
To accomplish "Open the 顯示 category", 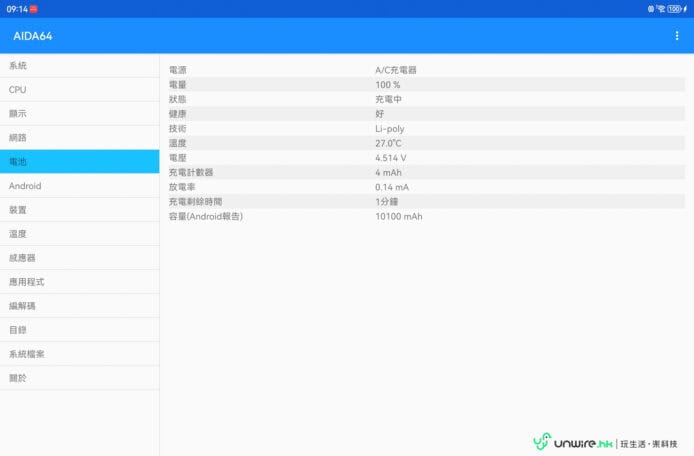I will [x=80, y=113].
